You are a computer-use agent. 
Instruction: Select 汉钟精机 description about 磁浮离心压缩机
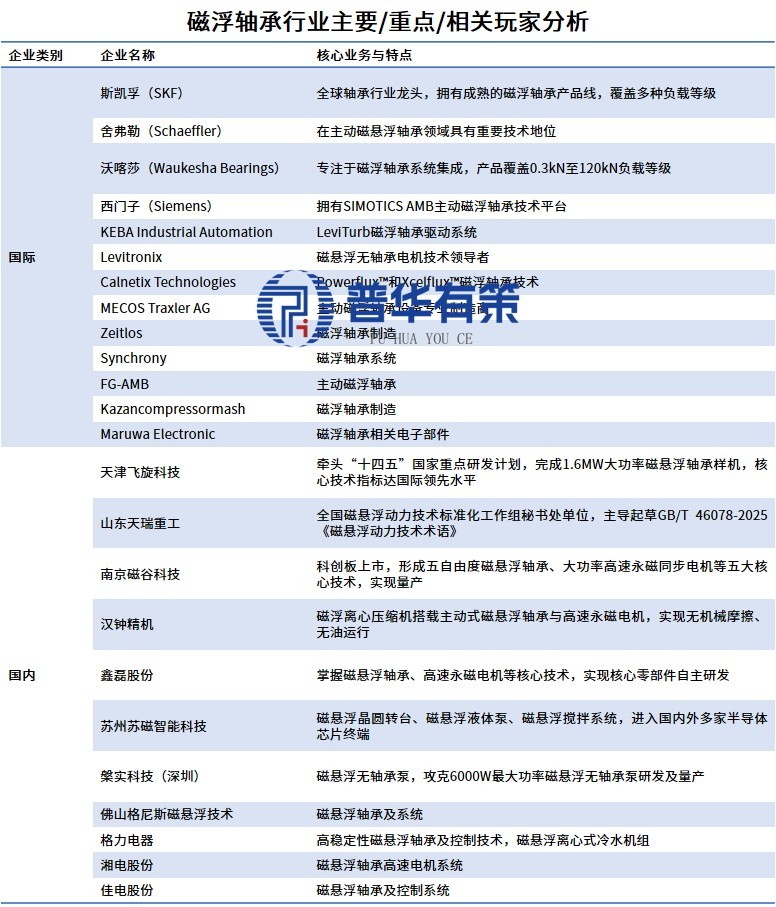click(542, 625)
